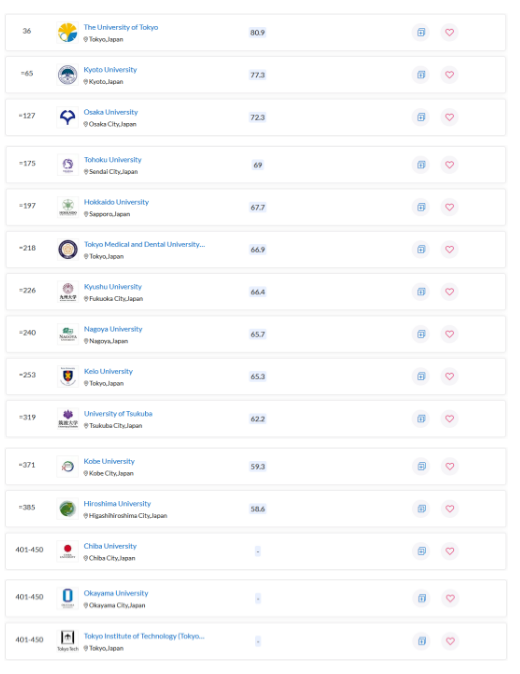Favorite Kyoto University with the heart icon
The width and height of the screenshot is (520, 674).
coord(450,75)
